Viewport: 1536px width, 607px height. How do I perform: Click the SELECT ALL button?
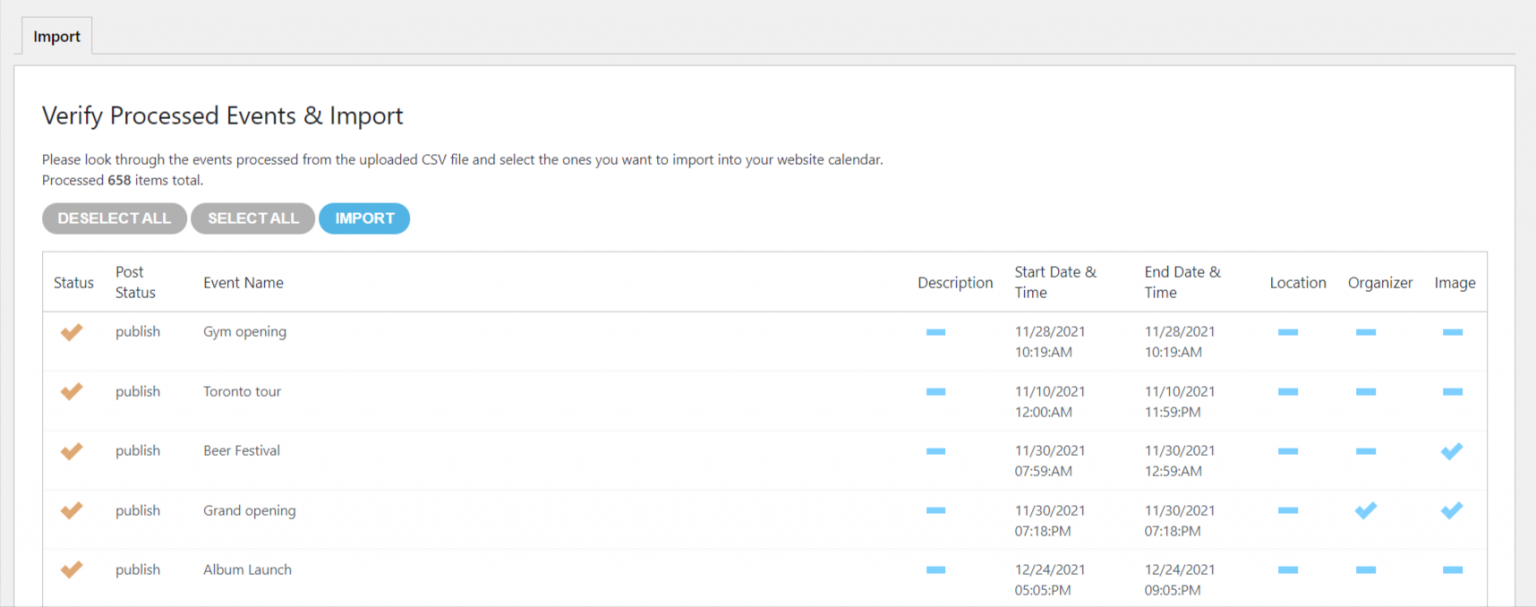(x=253, y=218)
